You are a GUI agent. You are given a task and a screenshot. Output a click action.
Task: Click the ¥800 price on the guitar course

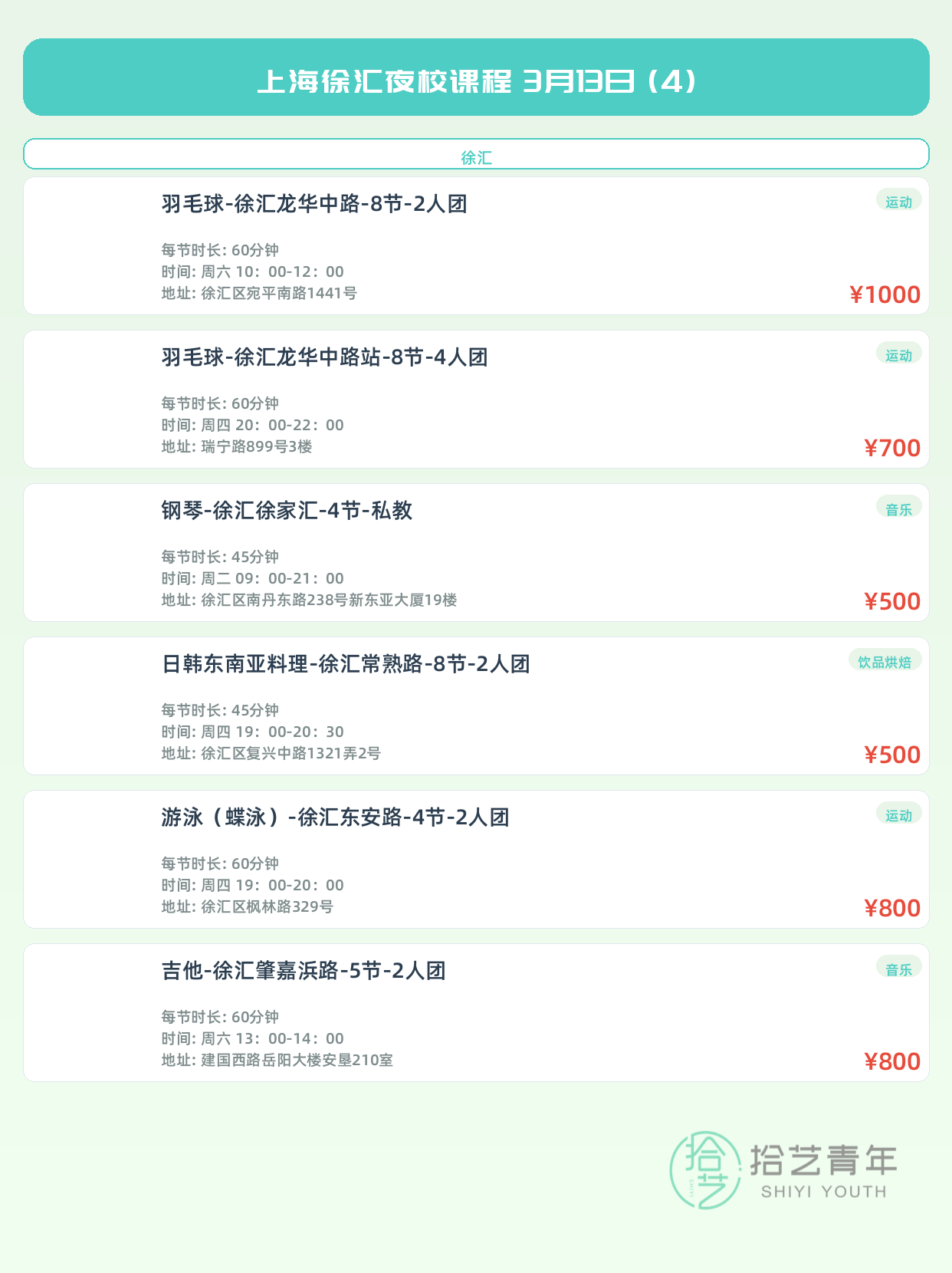click(892, 1061)
